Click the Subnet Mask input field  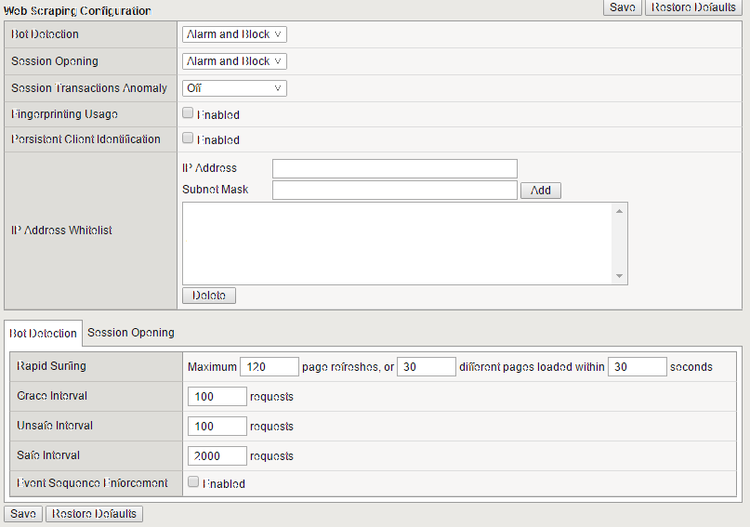pyautogui.click(x=394, y=189)
